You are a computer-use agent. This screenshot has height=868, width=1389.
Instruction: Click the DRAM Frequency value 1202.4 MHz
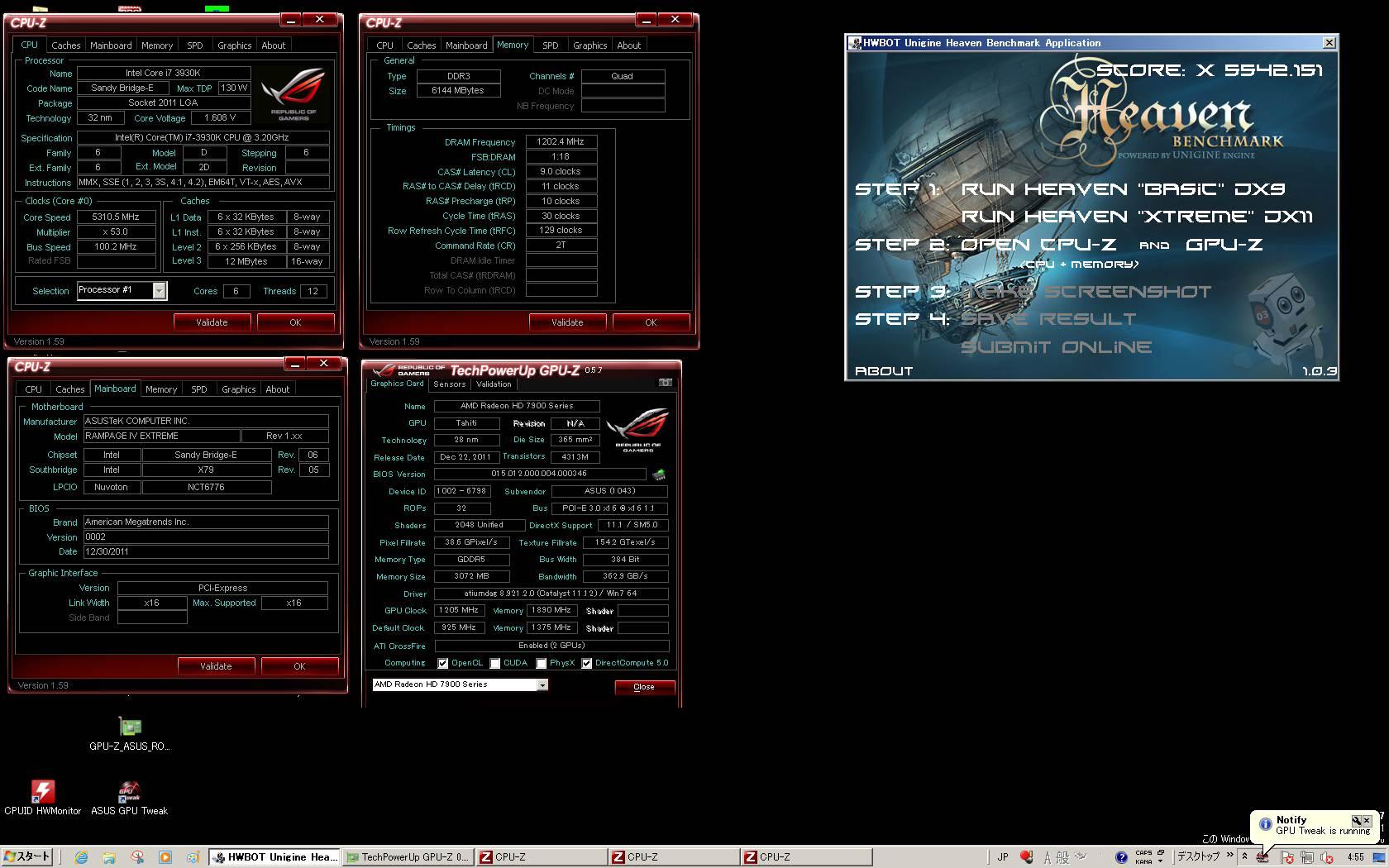(561, 141)
